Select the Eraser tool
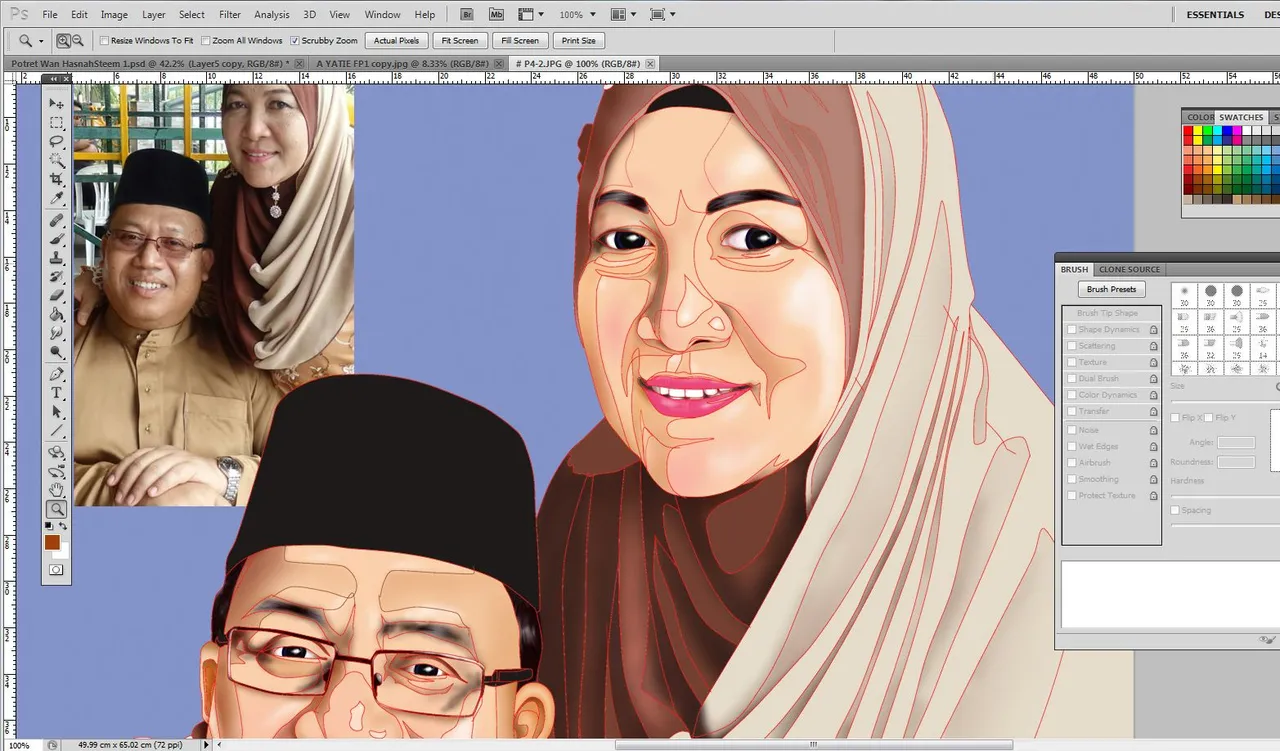The height and width of the screenshot is (751, 1280). (56, 296)
